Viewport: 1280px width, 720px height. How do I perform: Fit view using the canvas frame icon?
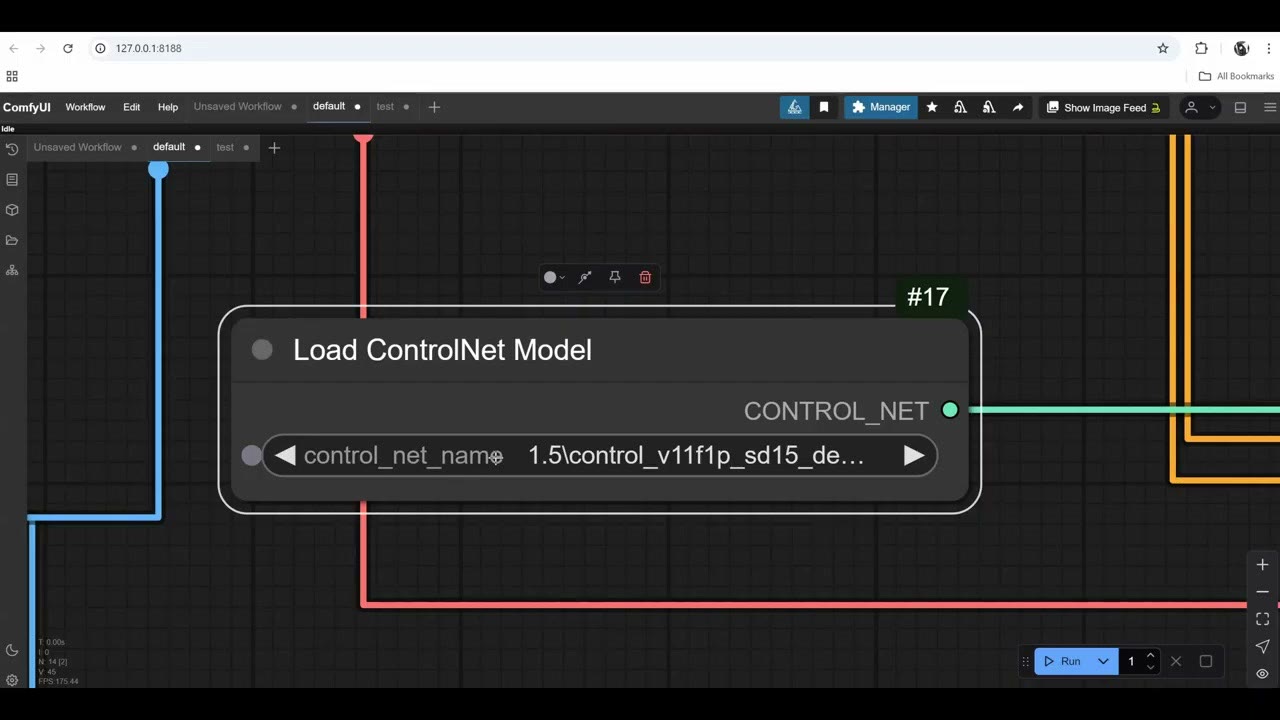[1262, 619]
